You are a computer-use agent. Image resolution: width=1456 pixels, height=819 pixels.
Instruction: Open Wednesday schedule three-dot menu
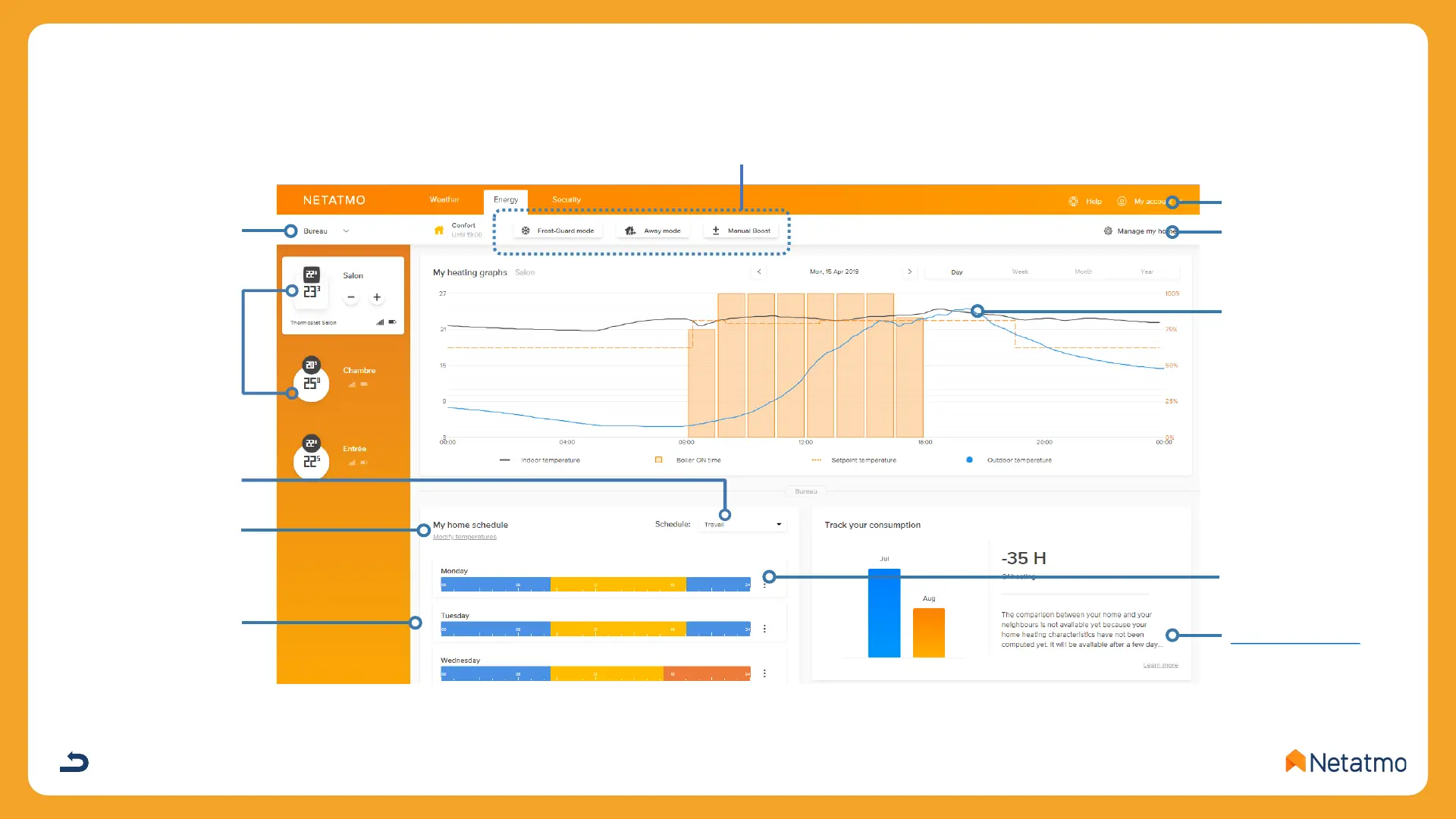click(764, 673)
